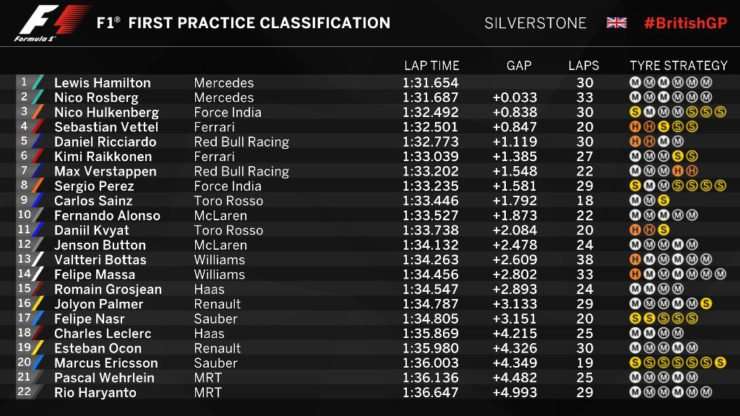Select Lewis Hamilton's driver name
Image resolution: width=740 pixels, height=416 pixels.
coord(102,83)
